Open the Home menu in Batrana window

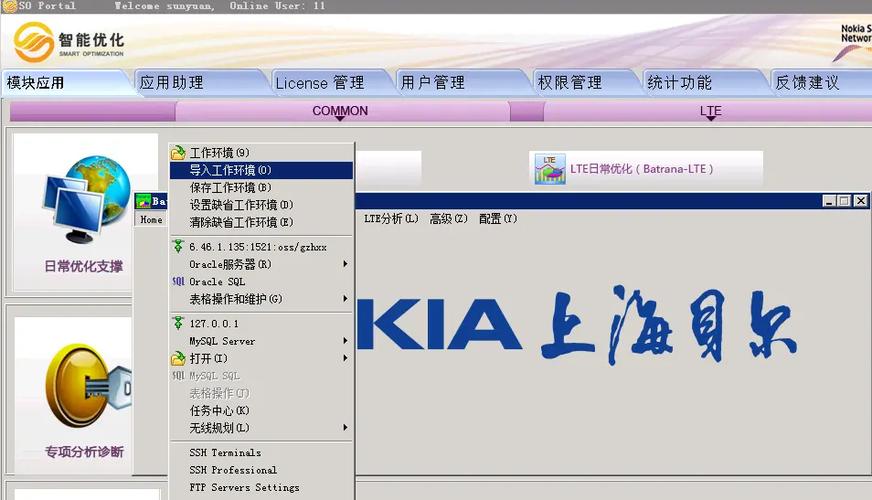pyautogui.click(x=151, y=220)
